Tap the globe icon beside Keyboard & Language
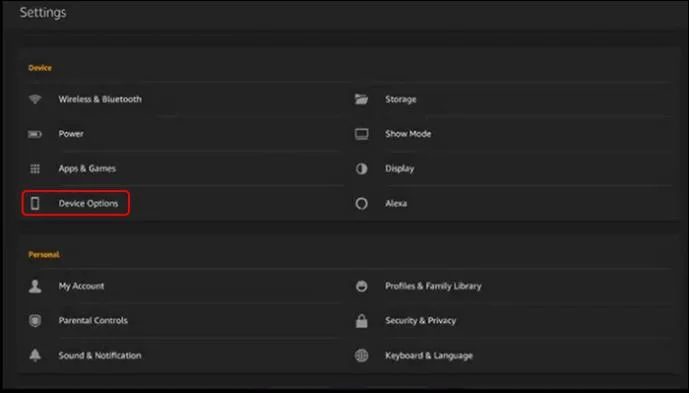689x393 pixels. (x=362, y=355)
